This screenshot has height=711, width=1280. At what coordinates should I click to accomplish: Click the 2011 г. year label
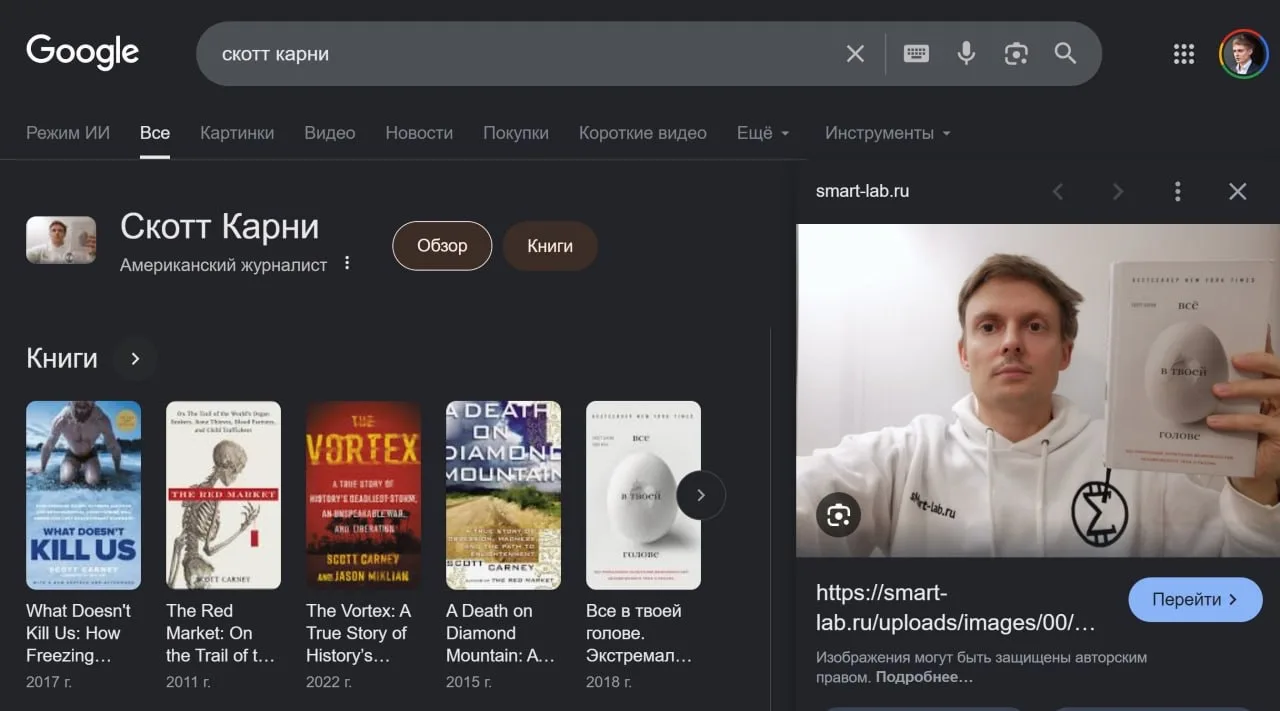coord(188,682)
